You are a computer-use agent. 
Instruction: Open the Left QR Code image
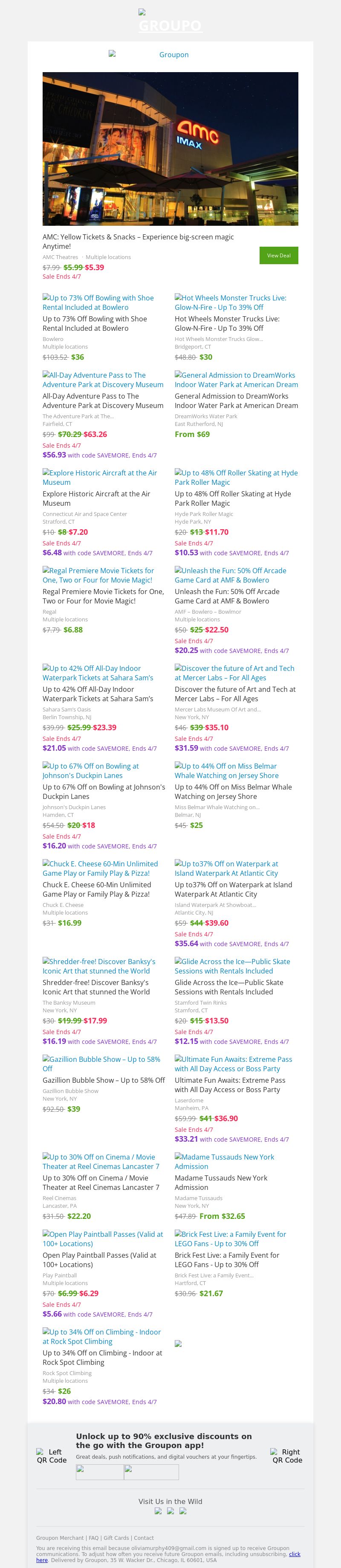click(51, 1455)
